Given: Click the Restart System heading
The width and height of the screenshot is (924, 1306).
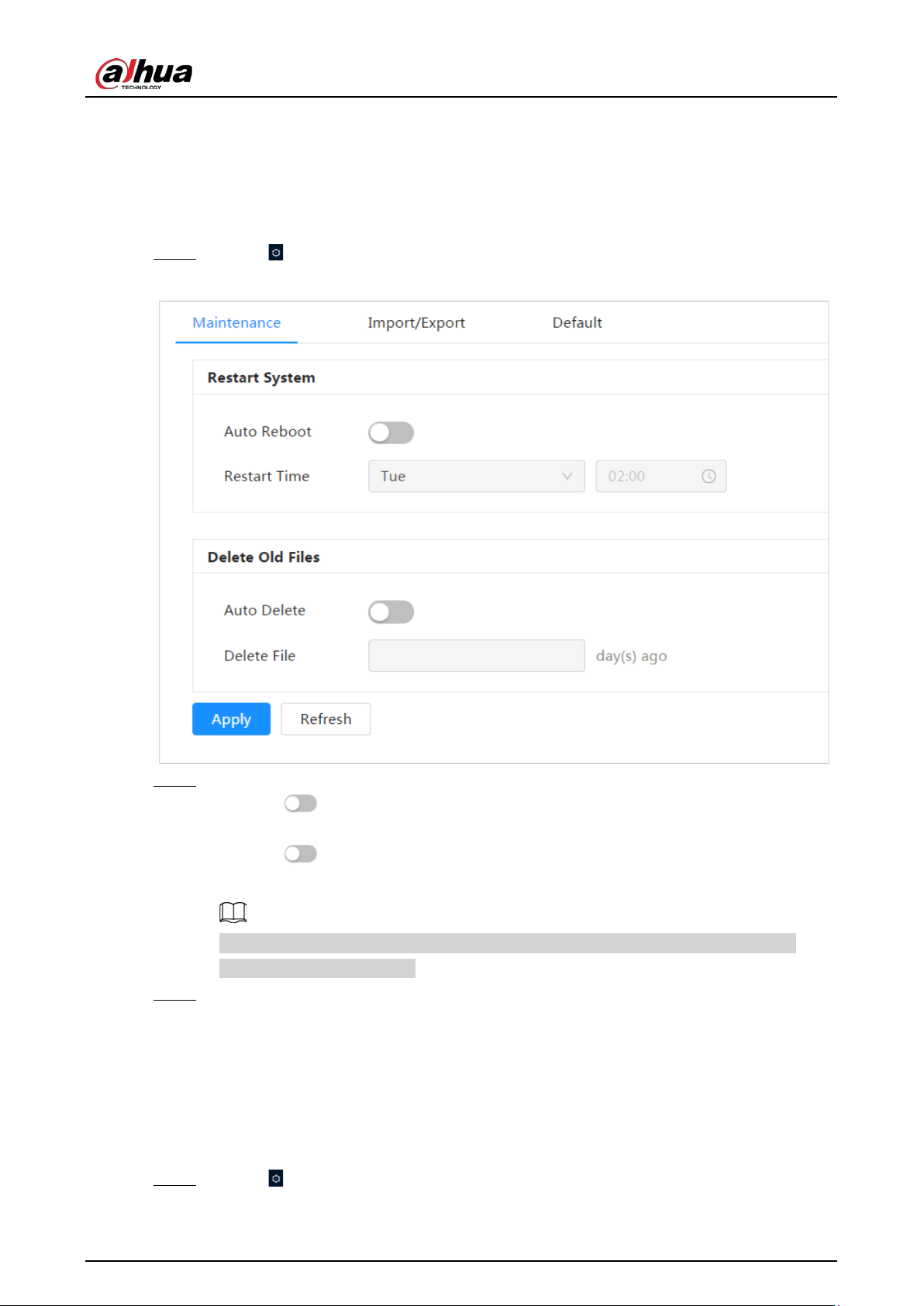Looking at the screenshot, I should (x=261, y=377).
